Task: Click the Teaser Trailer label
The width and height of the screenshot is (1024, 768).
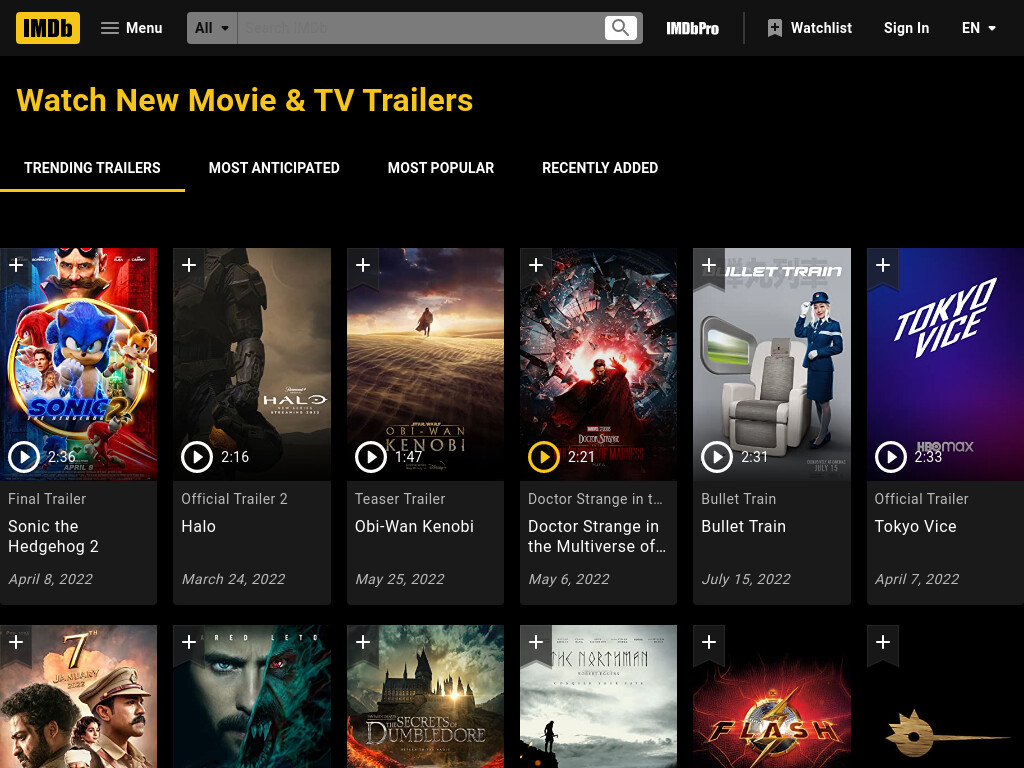Action: [400, 499]
